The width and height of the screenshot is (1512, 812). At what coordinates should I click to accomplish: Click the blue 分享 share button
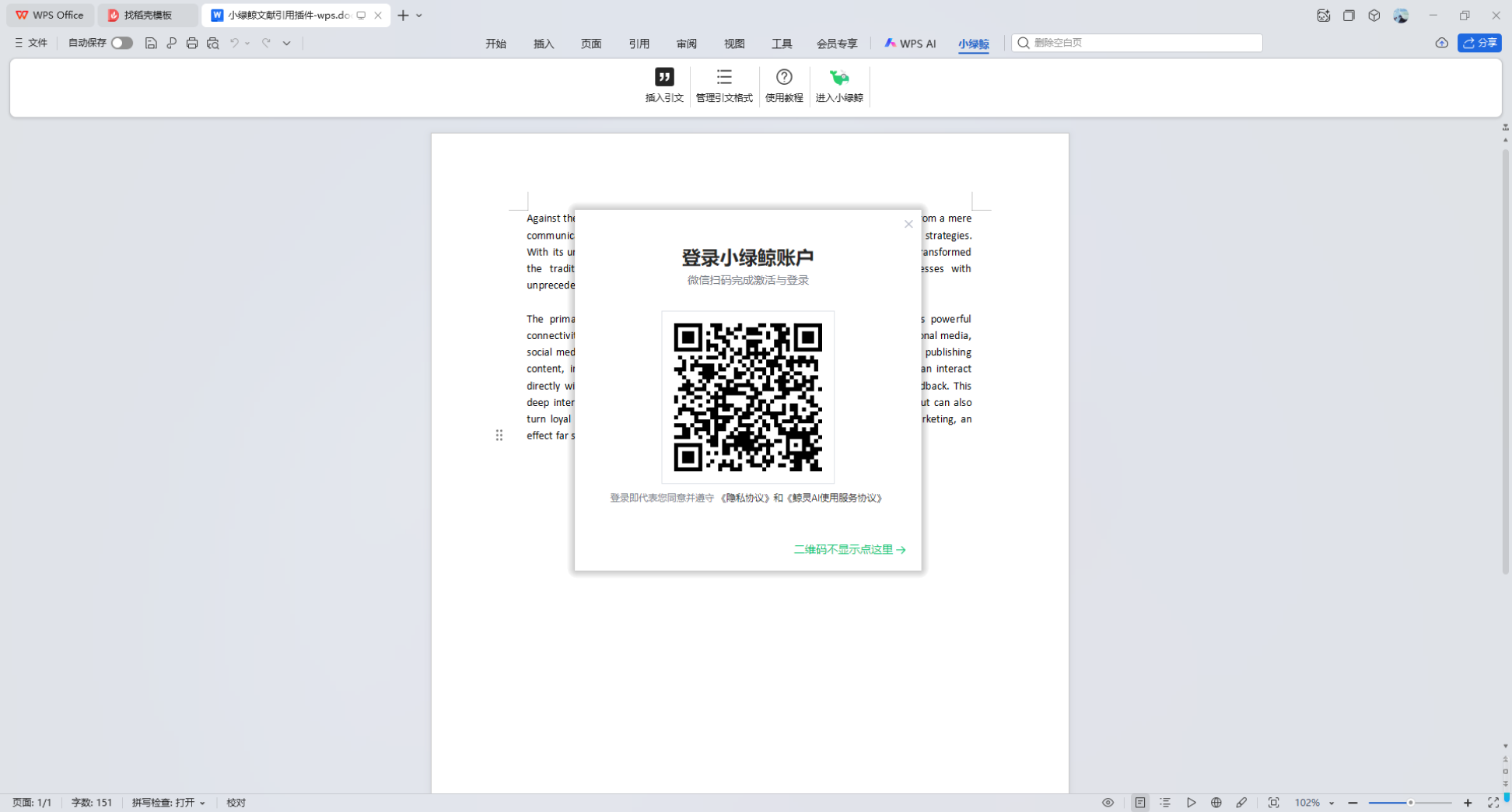tap(1479, 44)
